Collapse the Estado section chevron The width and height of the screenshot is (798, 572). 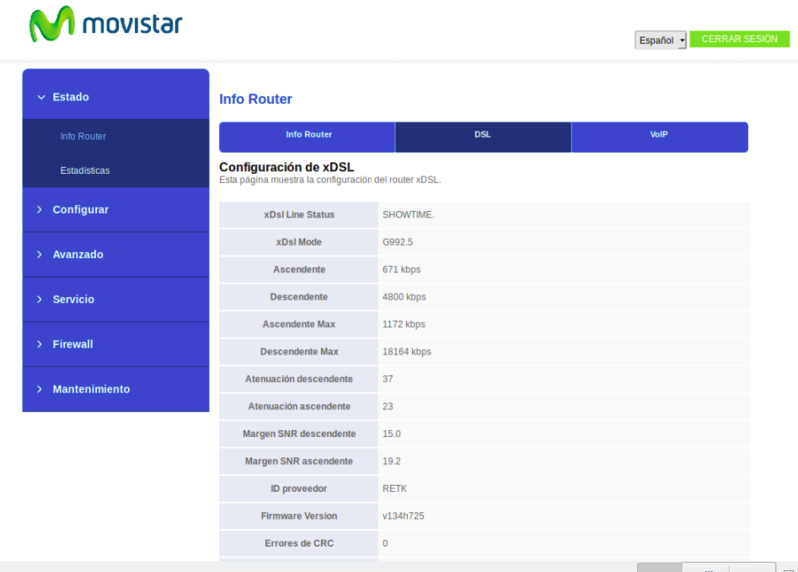click(41, 97)
